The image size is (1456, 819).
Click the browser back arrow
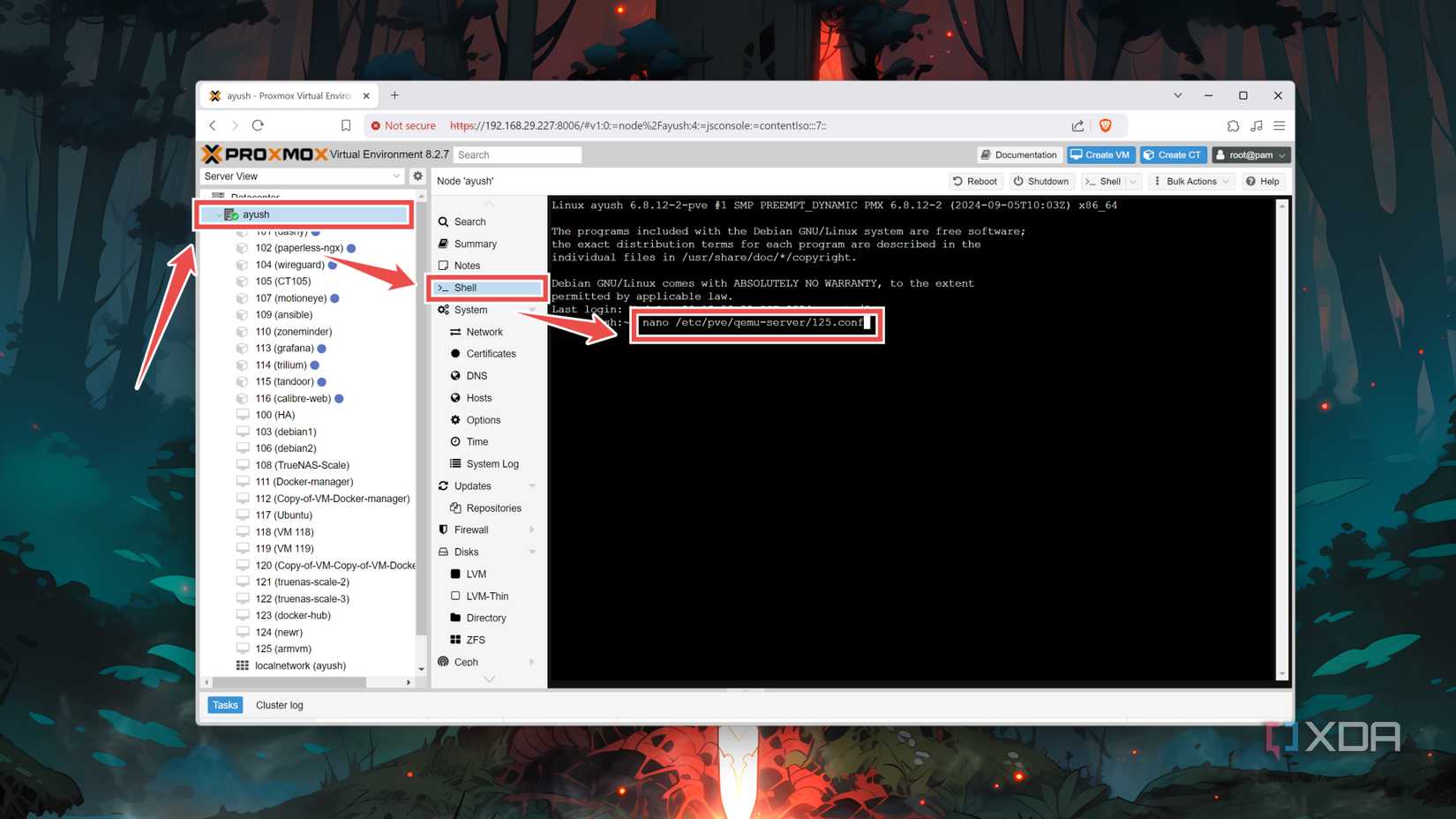click(213, 125)
